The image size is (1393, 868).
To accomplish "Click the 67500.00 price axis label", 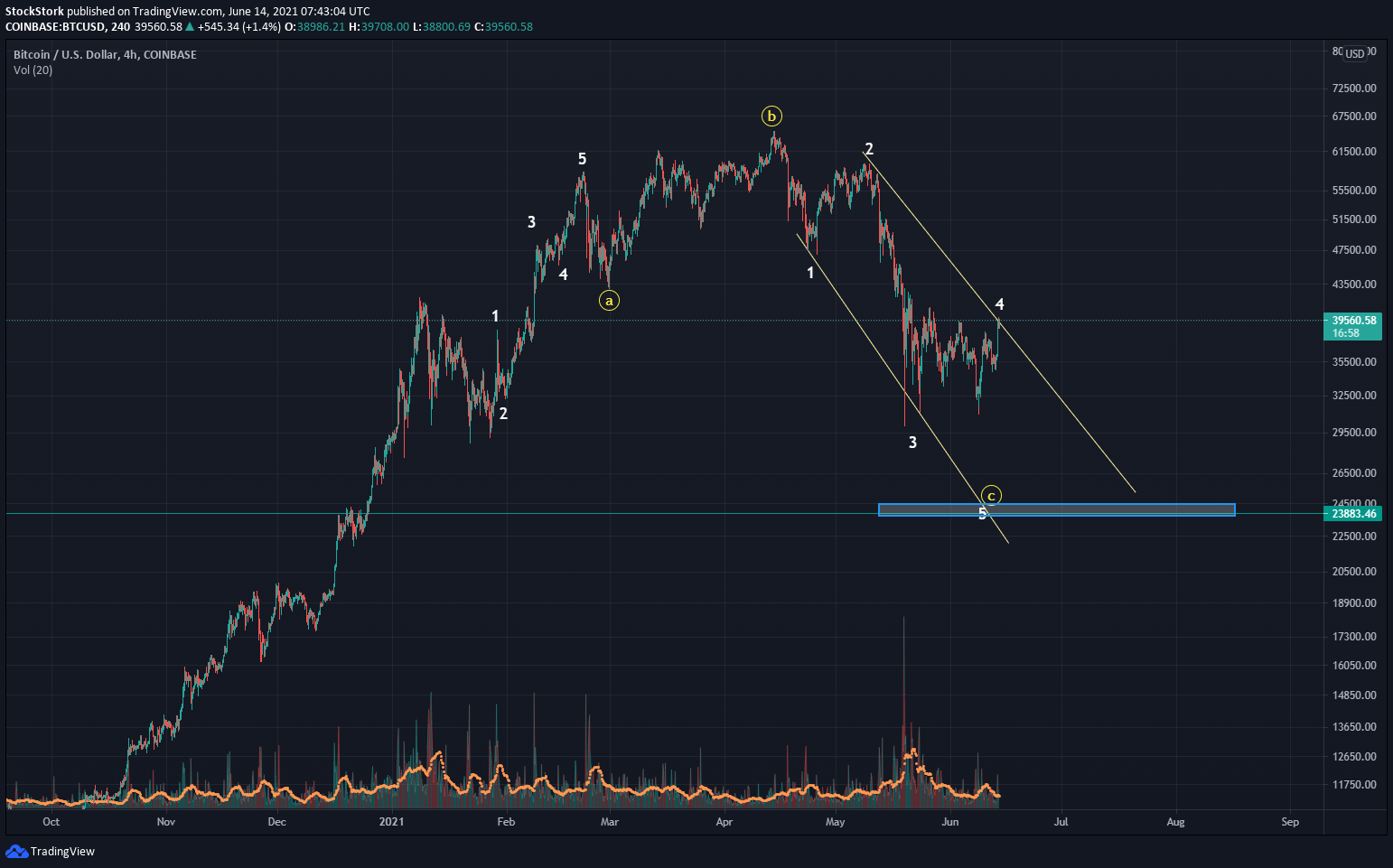I will [1354, 117].
